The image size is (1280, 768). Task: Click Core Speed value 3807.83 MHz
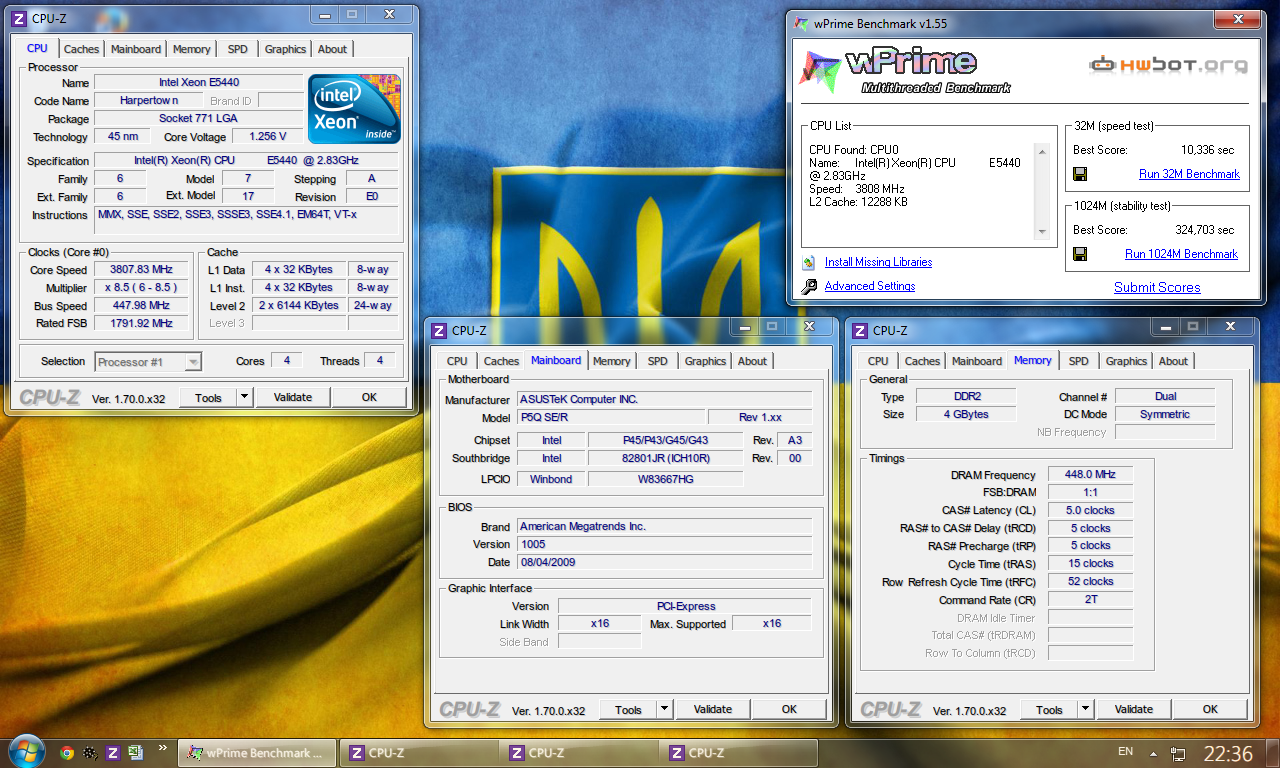(x=141, y=270)
